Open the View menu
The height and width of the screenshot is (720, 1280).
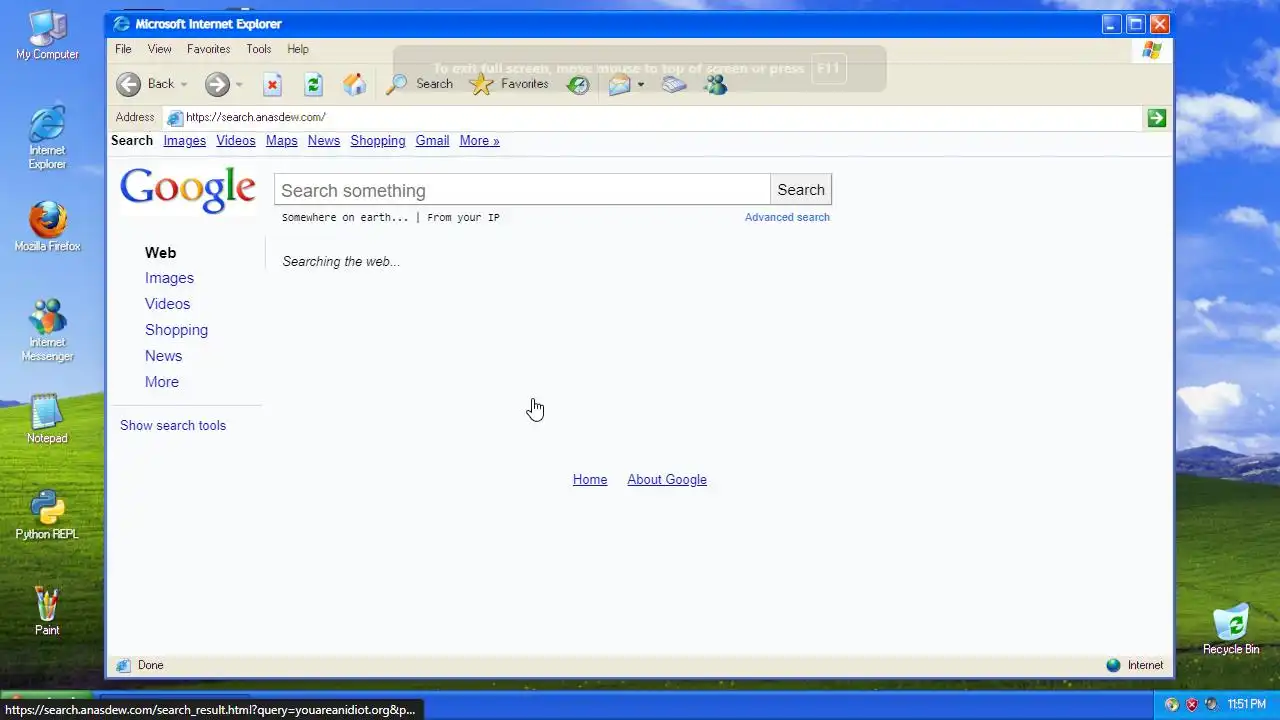point(159,49)
